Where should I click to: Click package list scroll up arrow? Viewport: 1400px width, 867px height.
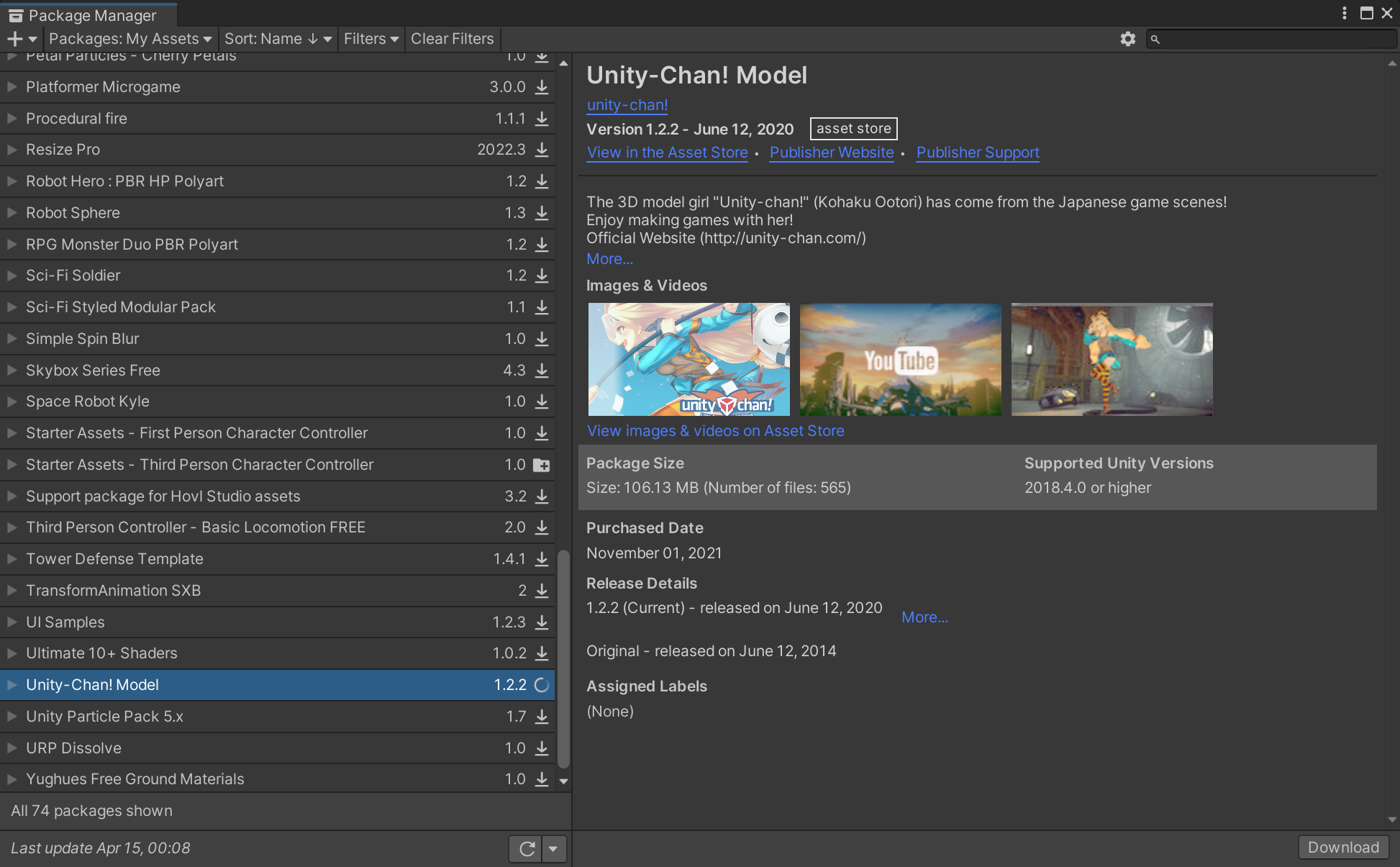pos(564,64)
